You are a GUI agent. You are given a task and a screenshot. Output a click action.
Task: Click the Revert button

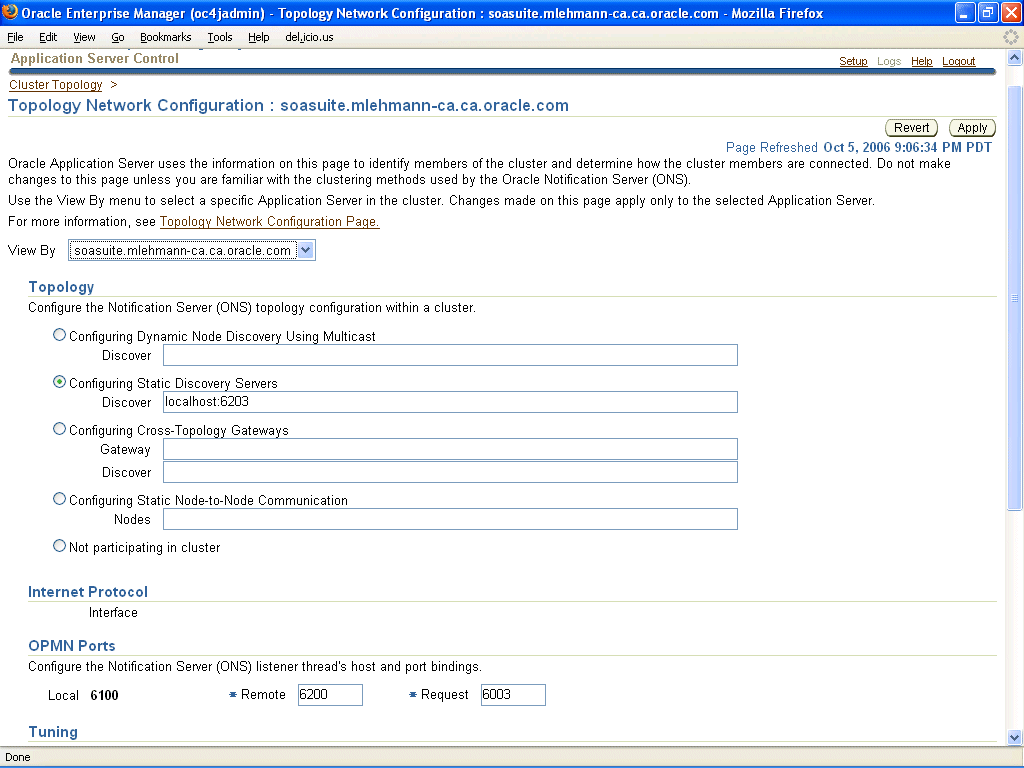[912, 128]
